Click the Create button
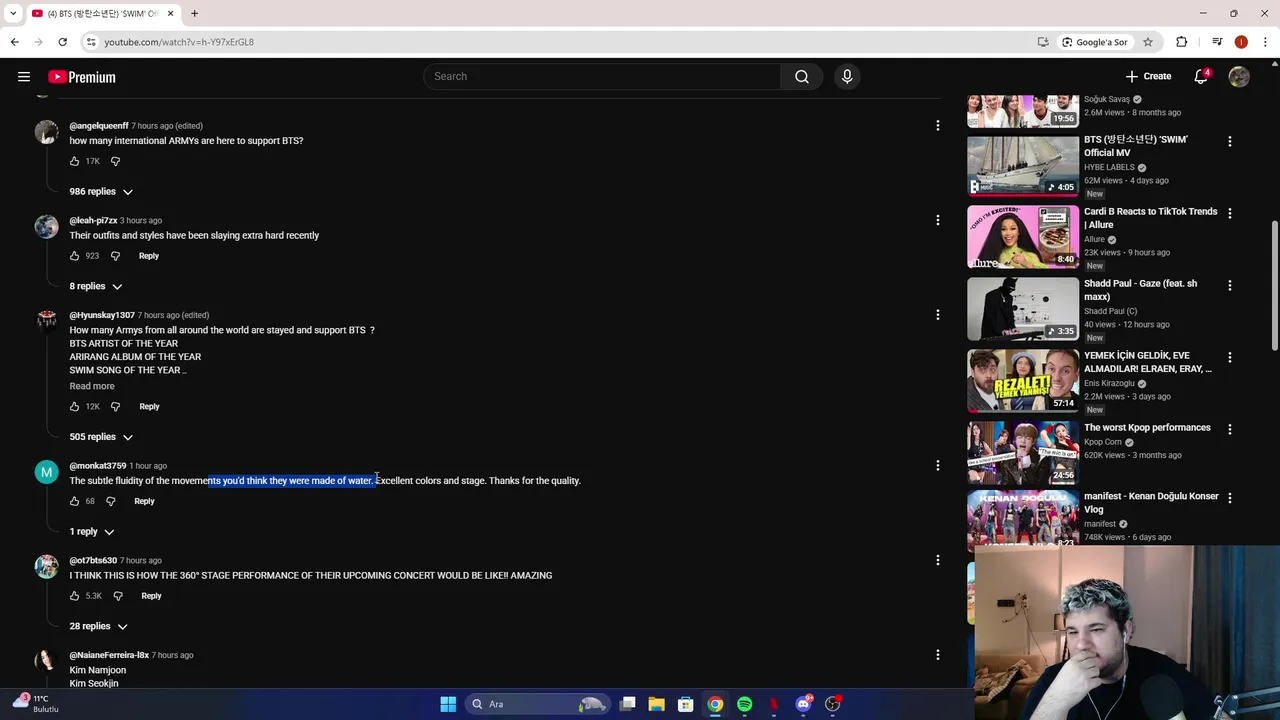The height and width of the screenshot is (720, 1280). [x=1148, y=77]
